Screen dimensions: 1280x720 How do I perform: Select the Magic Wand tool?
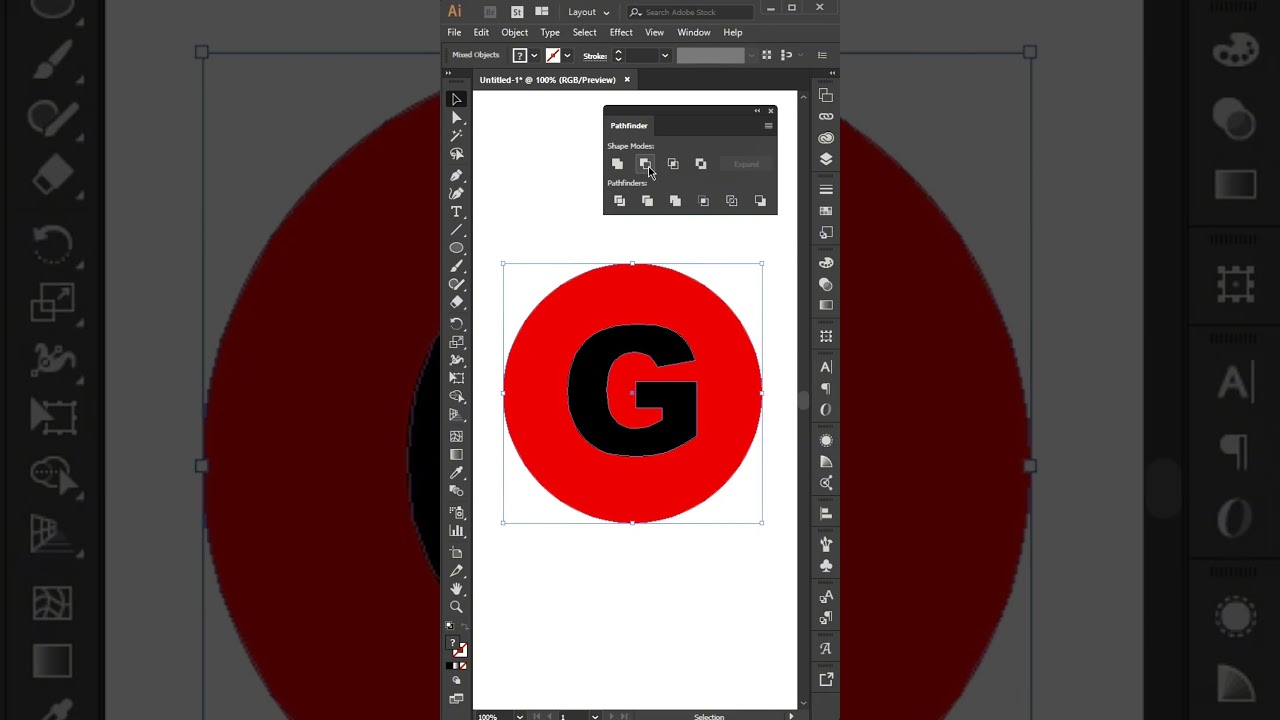pos(457,135)
